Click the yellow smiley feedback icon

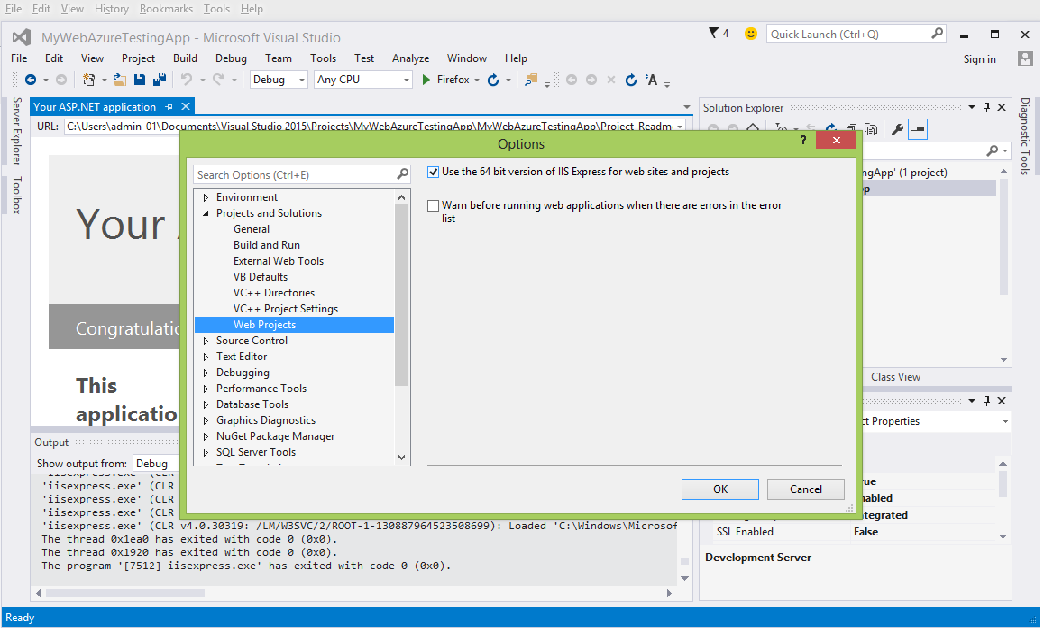[750, 33]
